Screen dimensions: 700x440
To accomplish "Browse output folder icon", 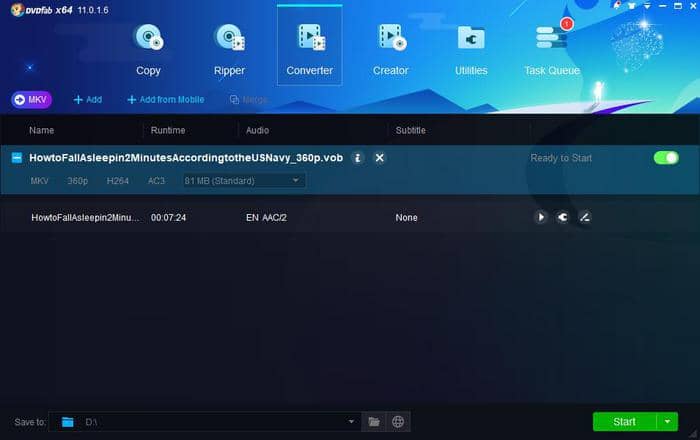I will click(374, 422).
